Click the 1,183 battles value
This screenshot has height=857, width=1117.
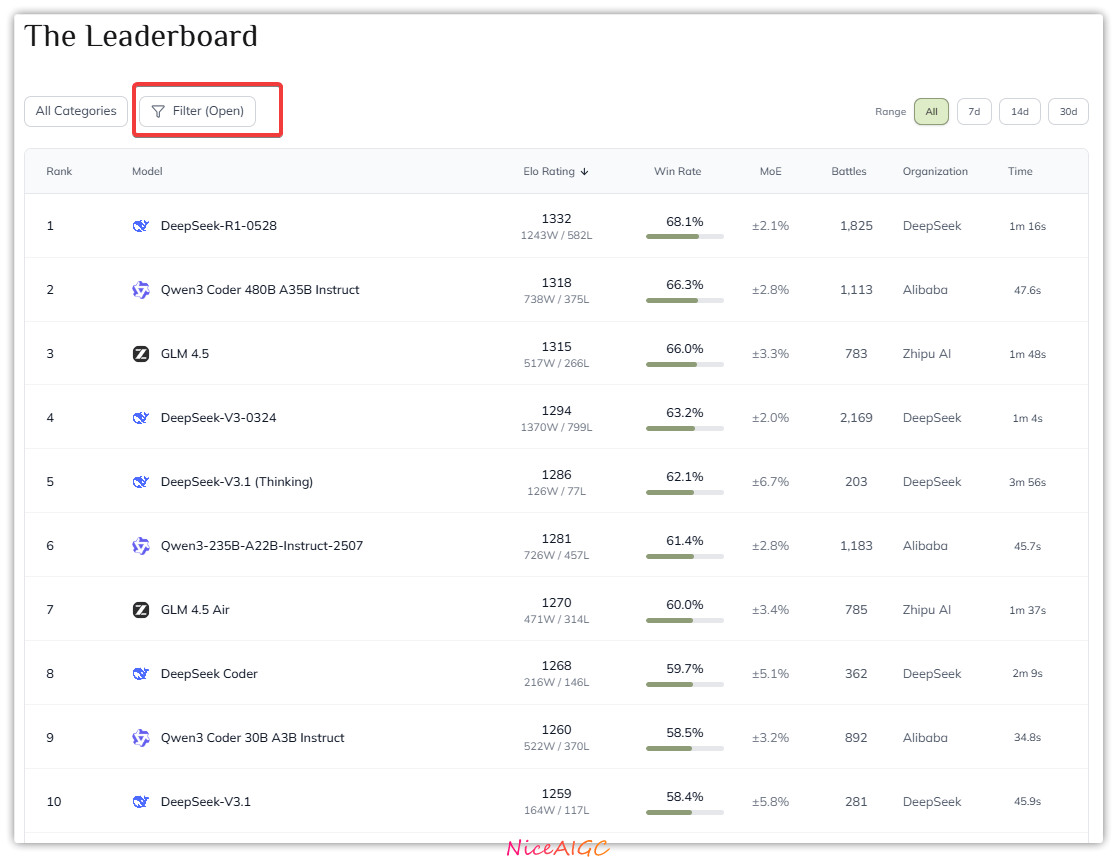(856, 546)
